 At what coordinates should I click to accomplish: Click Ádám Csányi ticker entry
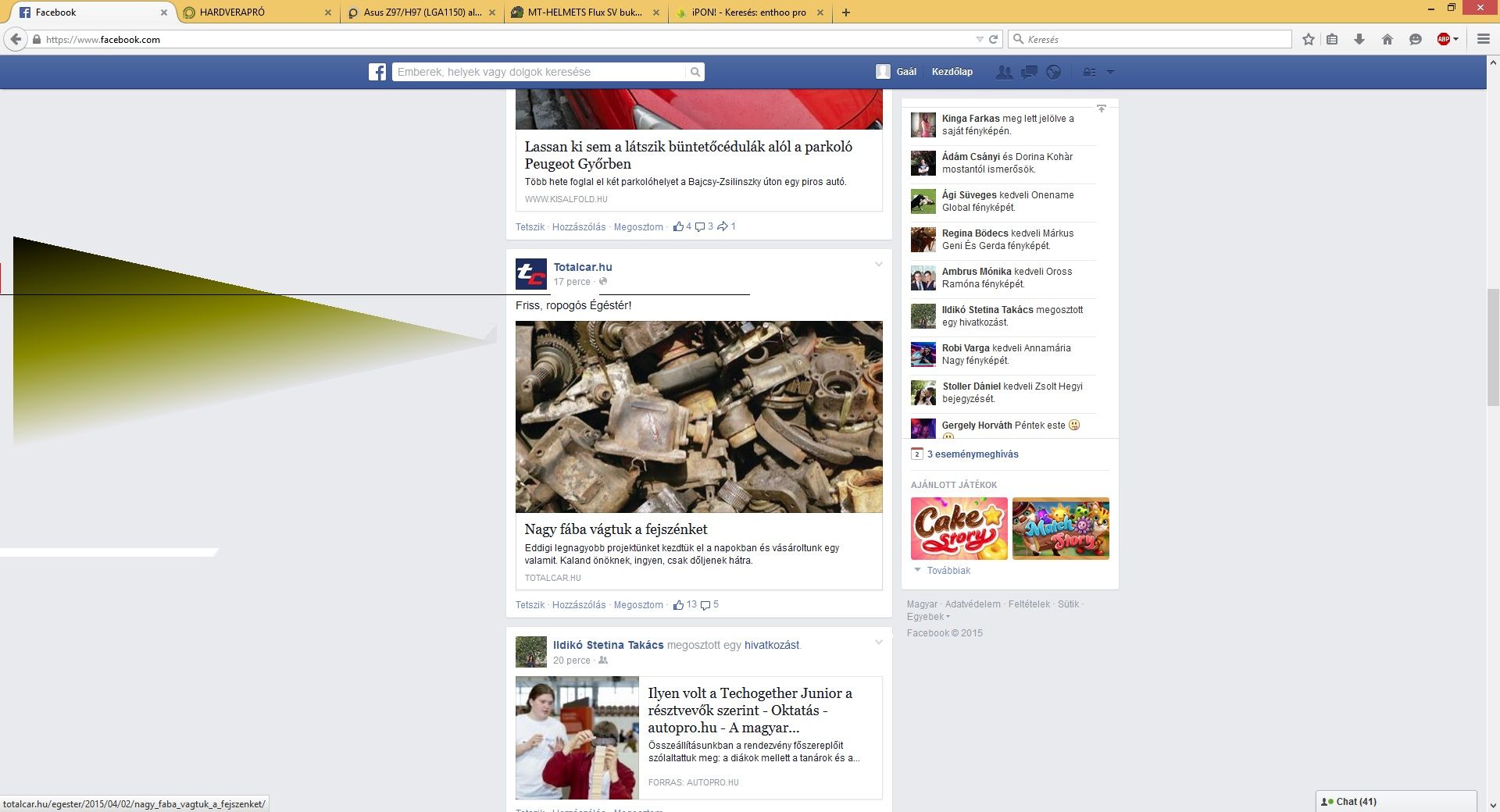click(1003, 163)
